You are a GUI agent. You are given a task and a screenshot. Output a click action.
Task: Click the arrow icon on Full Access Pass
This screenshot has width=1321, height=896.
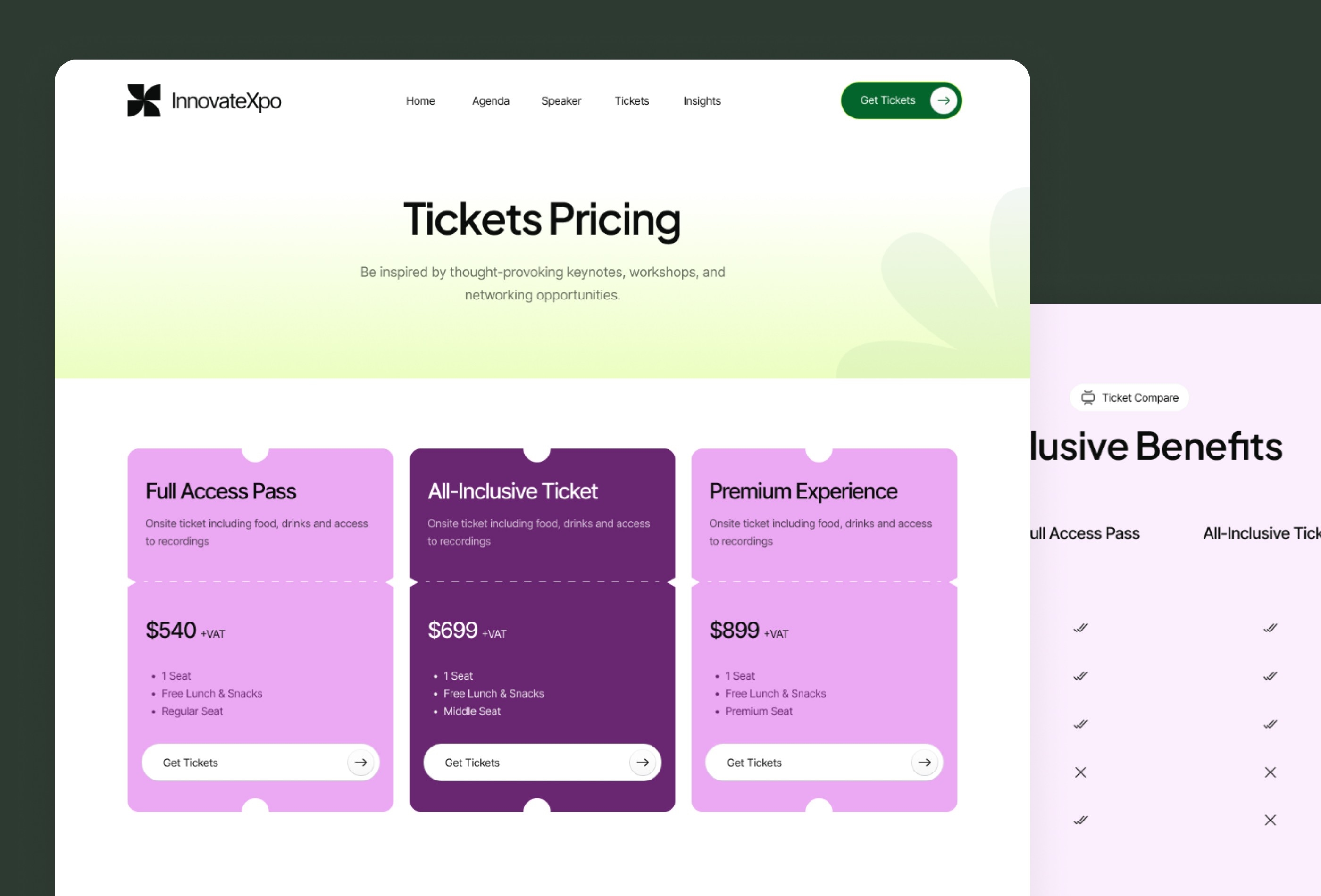tap(361, 762)
